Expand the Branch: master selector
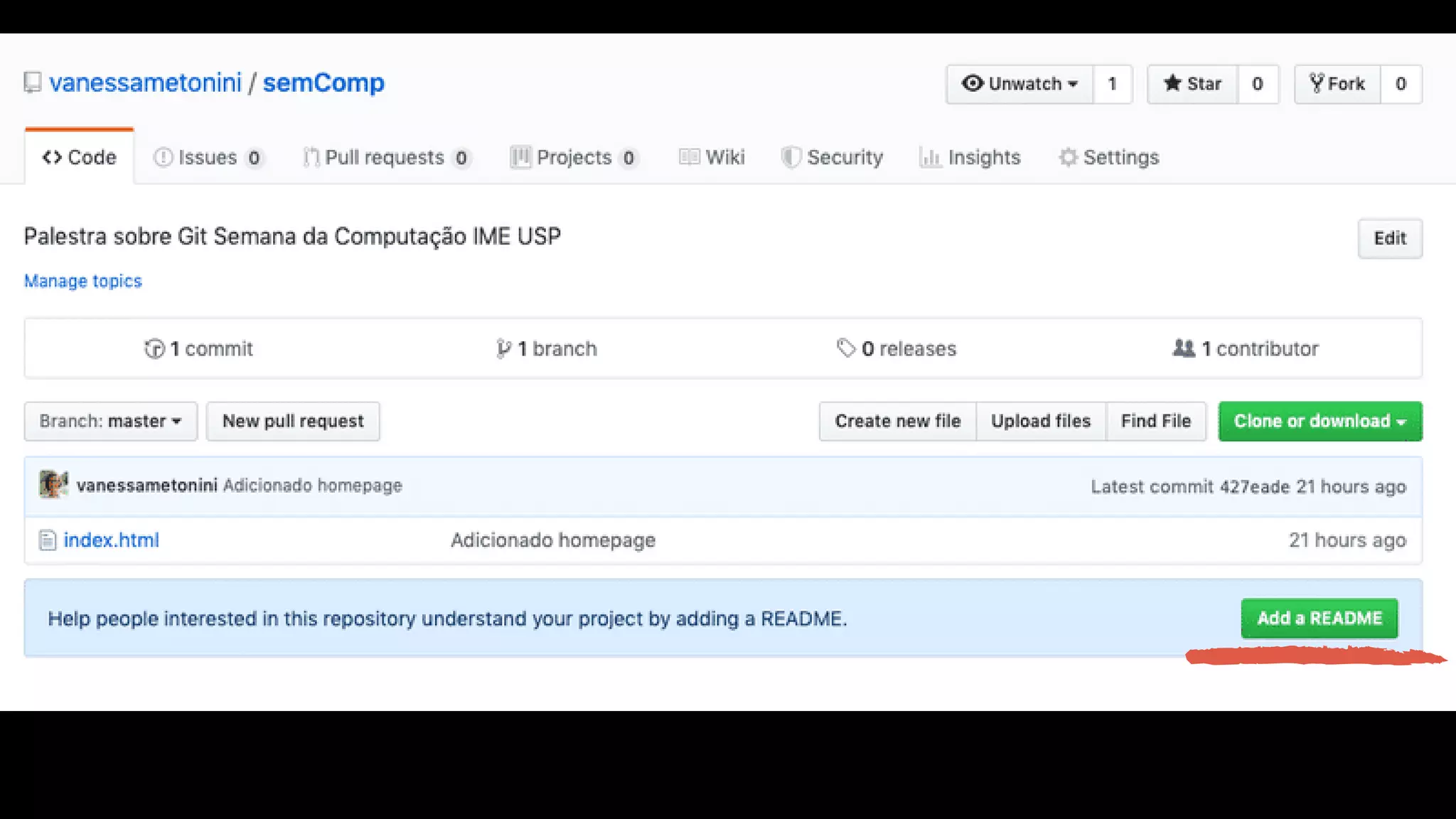Viewport: 1456px width, 819px height. 110,421
